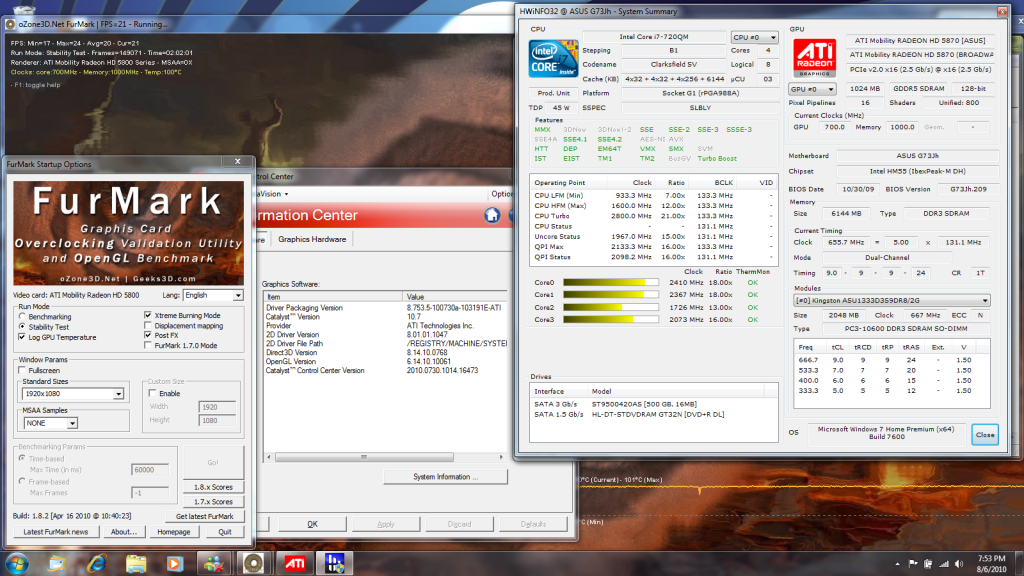
Task: Select the ST9500420AS drive row
Action: [654, 404]
